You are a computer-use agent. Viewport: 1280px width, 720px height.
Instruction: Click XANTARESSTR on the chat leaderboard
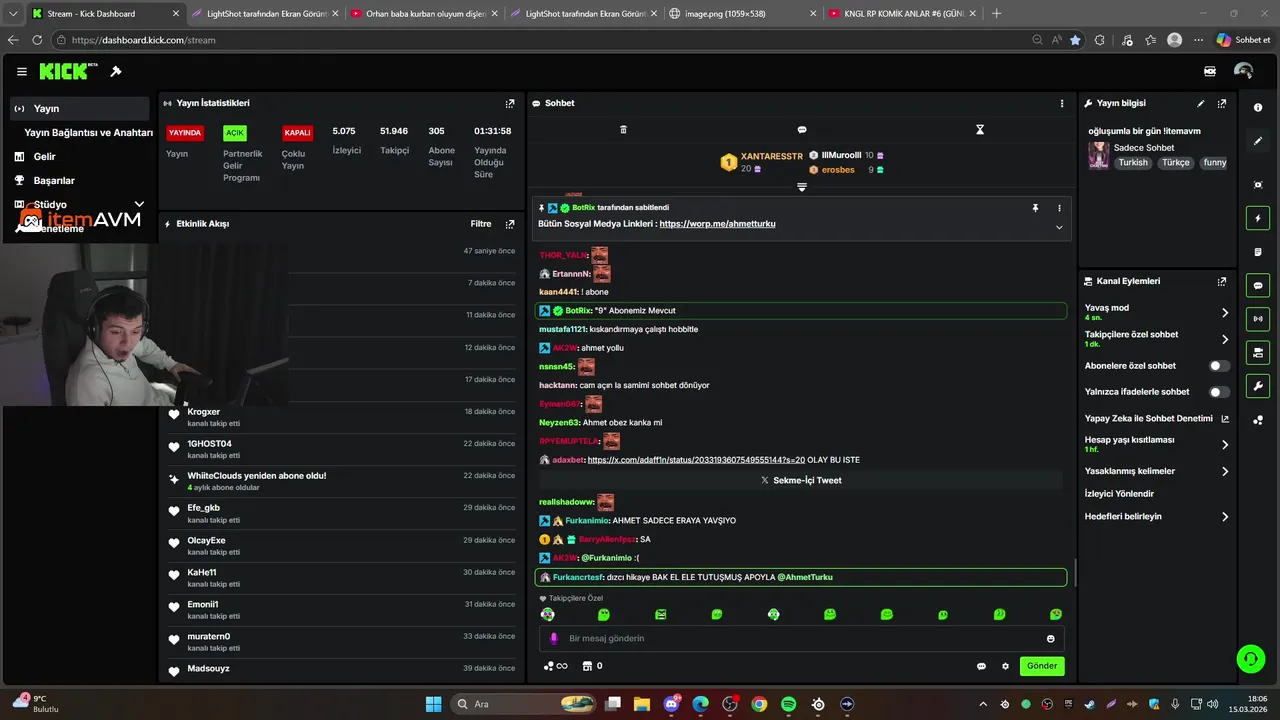pyautogui.click(x=771, y=156)
